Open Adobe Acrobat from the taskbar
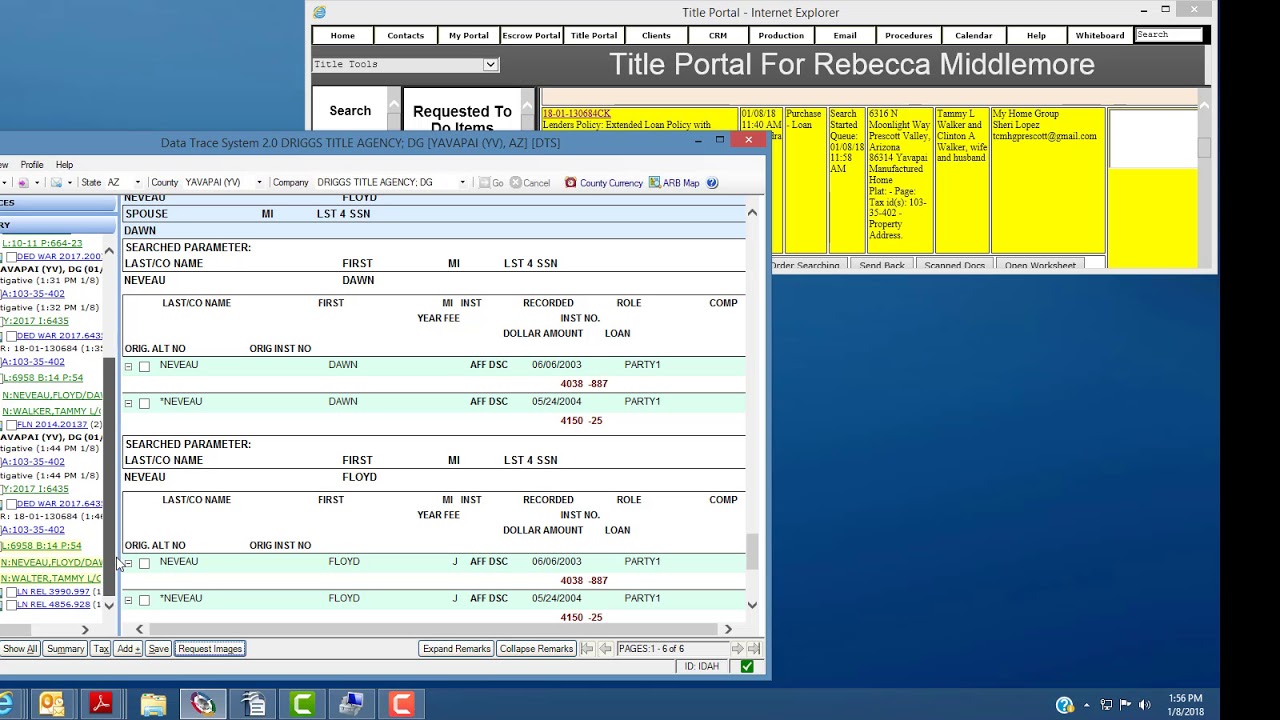Image resolution: width=1280 pixels, height=720 pixels. (101, 704)
